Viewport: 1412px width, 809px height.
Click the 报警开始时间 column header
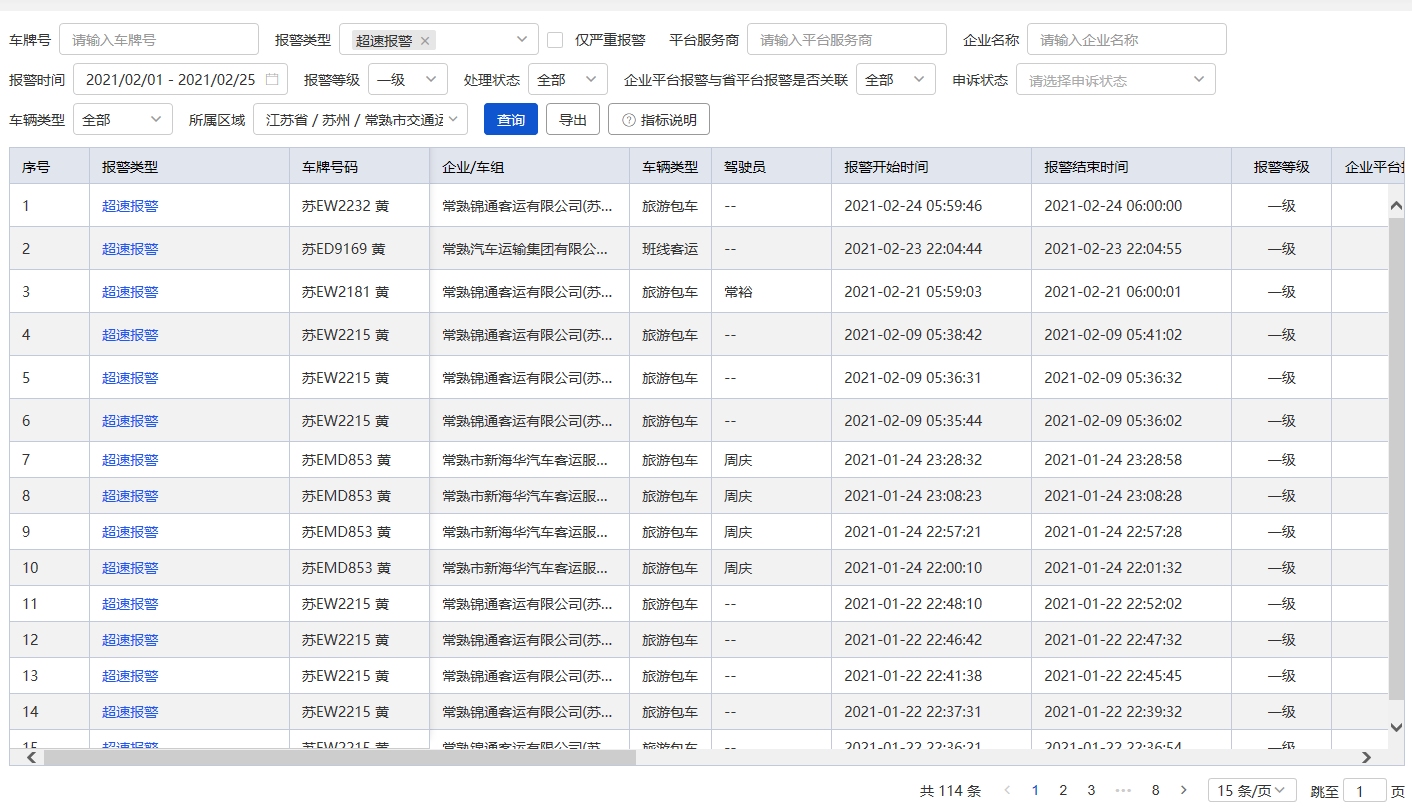coord(931,167)
